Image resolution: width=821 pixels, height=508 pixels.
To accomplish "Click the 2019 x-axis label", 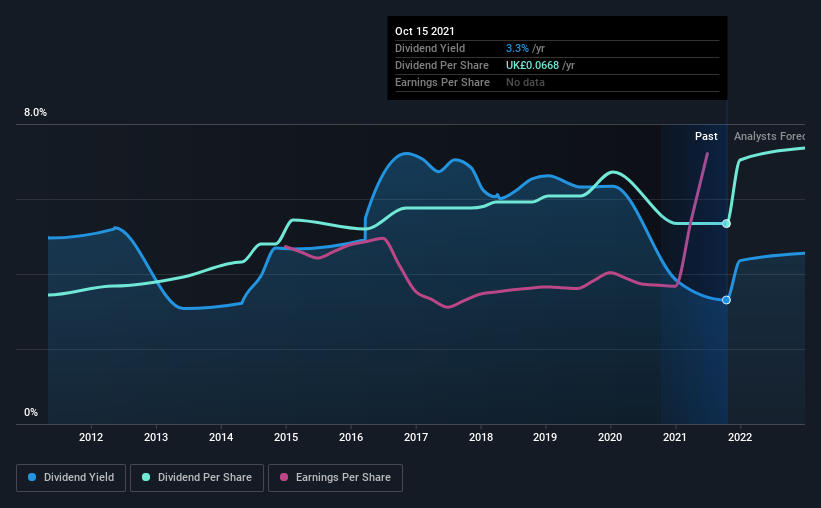I will coord(545,437).
